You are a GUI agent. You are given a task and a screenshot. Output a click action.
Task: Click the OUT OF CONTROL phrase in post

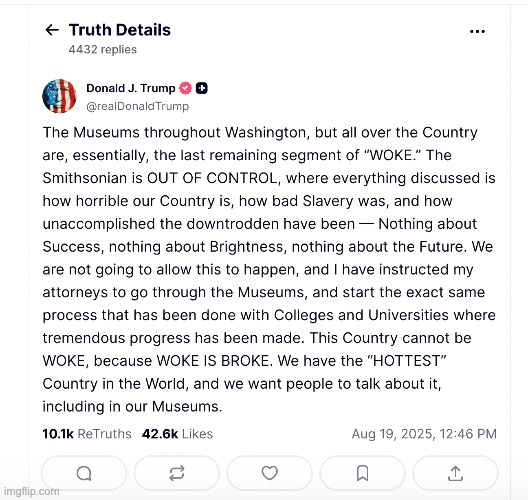click(x=212, y=178)
